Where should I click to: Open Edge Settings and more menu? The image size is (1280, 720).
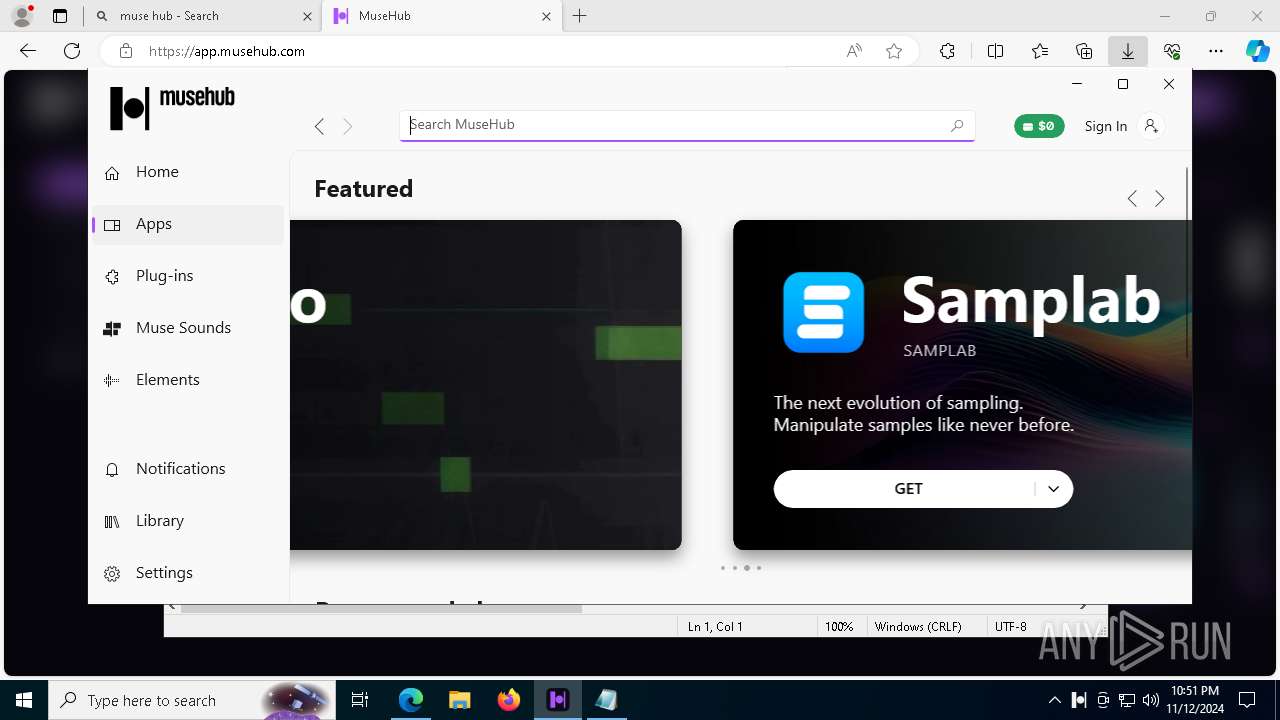pos(1216,51)
